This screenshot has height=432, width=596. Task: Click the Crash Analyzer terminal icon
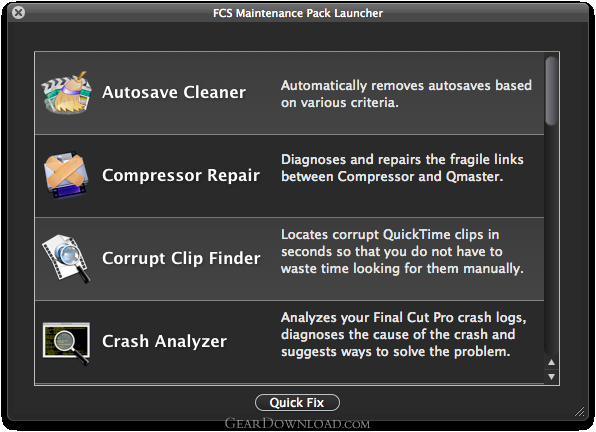[67, 343]
